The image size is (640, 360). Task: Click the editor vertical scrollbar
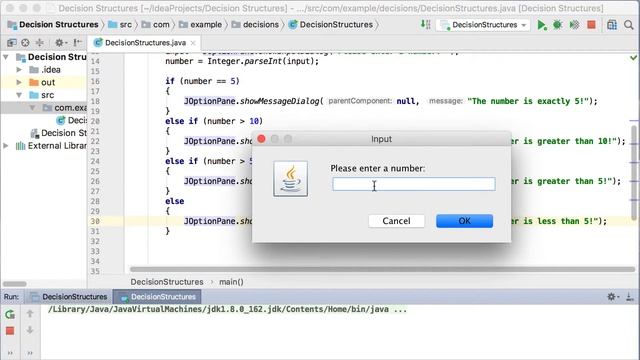tap(634, 173)
